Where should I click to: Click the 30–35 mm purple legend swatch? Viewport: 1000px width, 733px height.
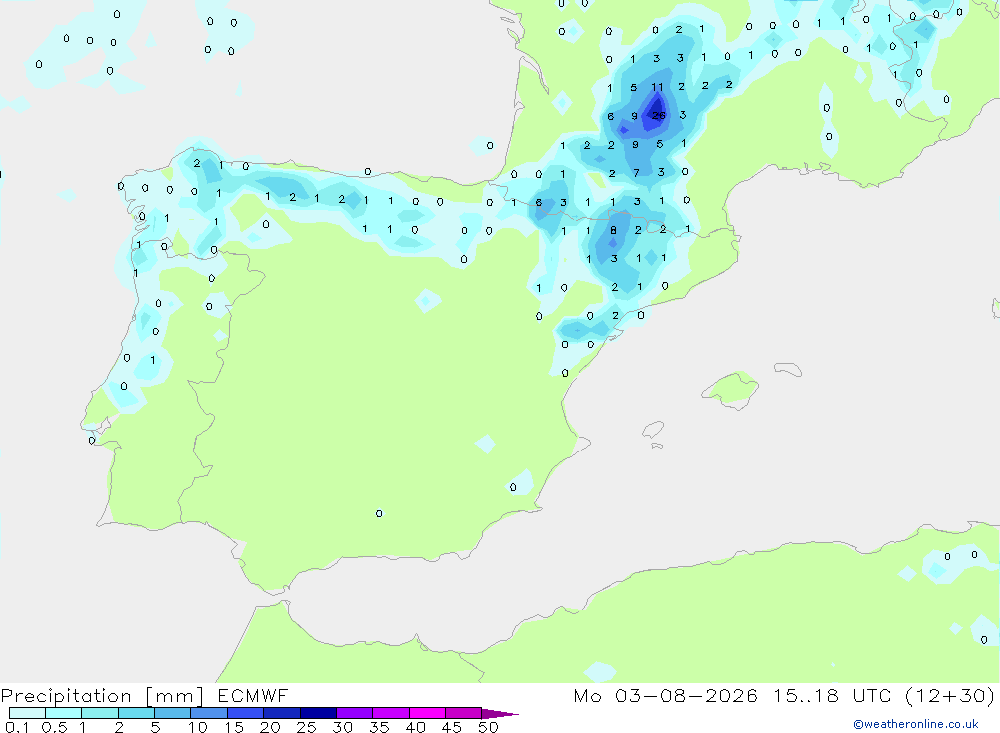[355, 713]
